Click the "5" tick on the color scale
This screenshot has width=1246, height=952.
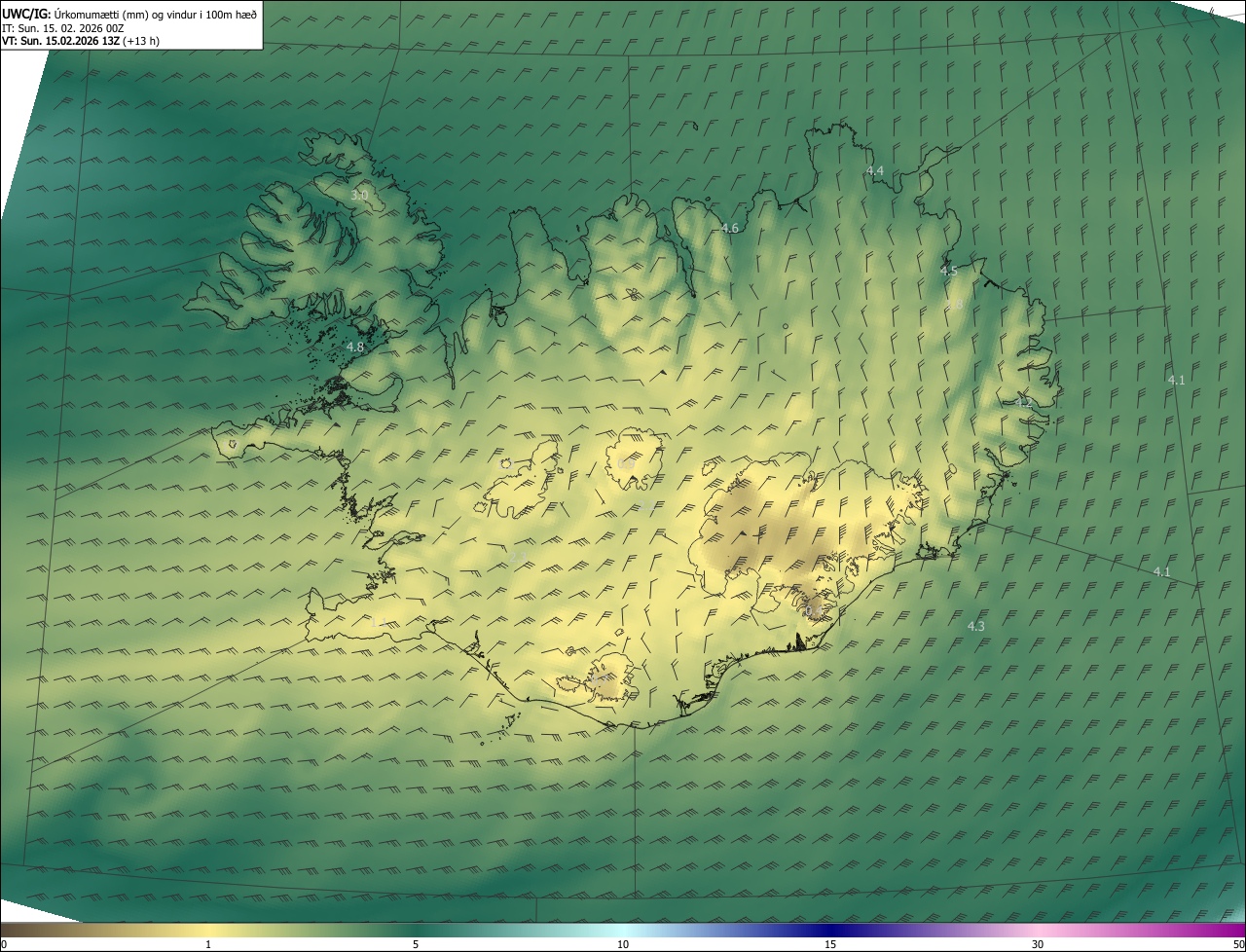416,944
